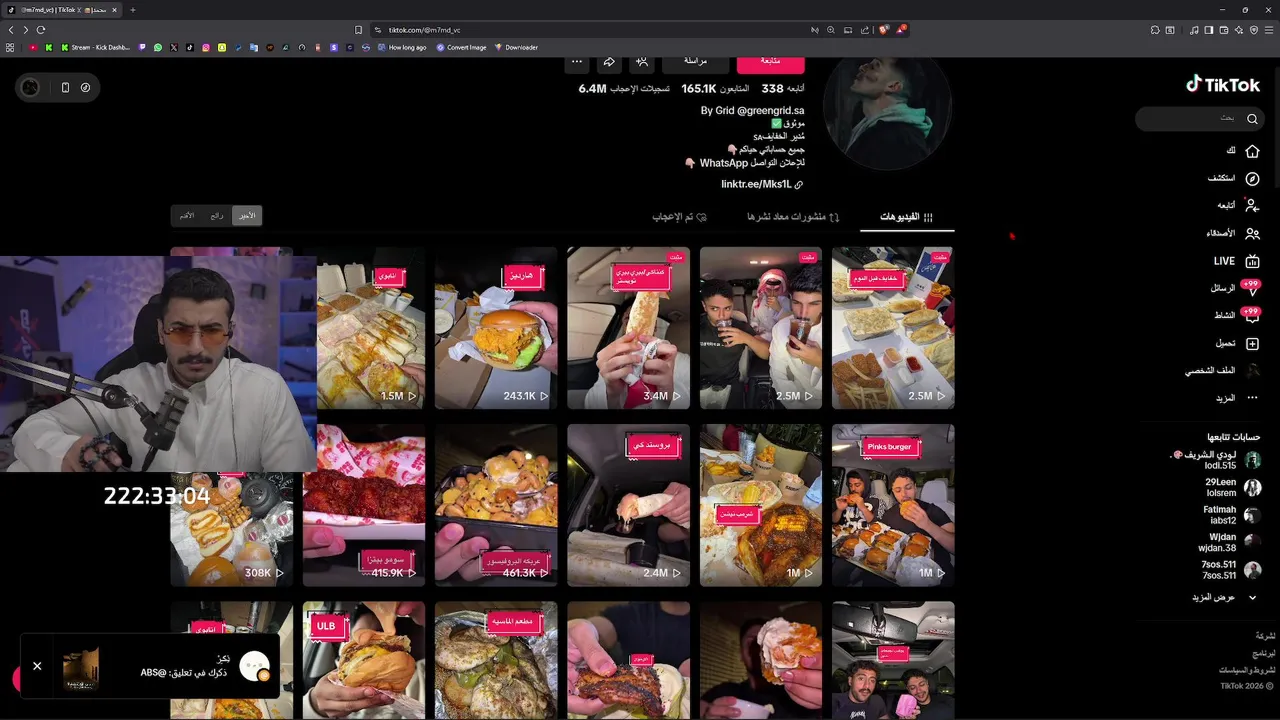Open the Twitch bookmark icon
1280x720 pixels.
click(x=142, y=47)
